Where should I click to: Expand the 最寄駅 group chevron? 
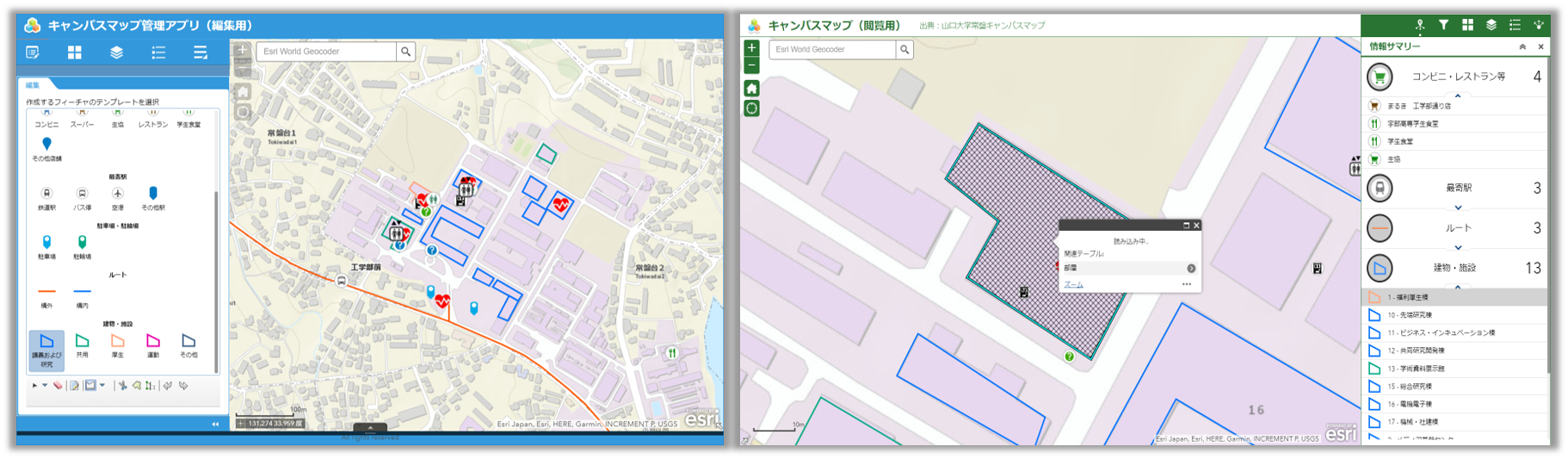click(x=1458, y=208)
